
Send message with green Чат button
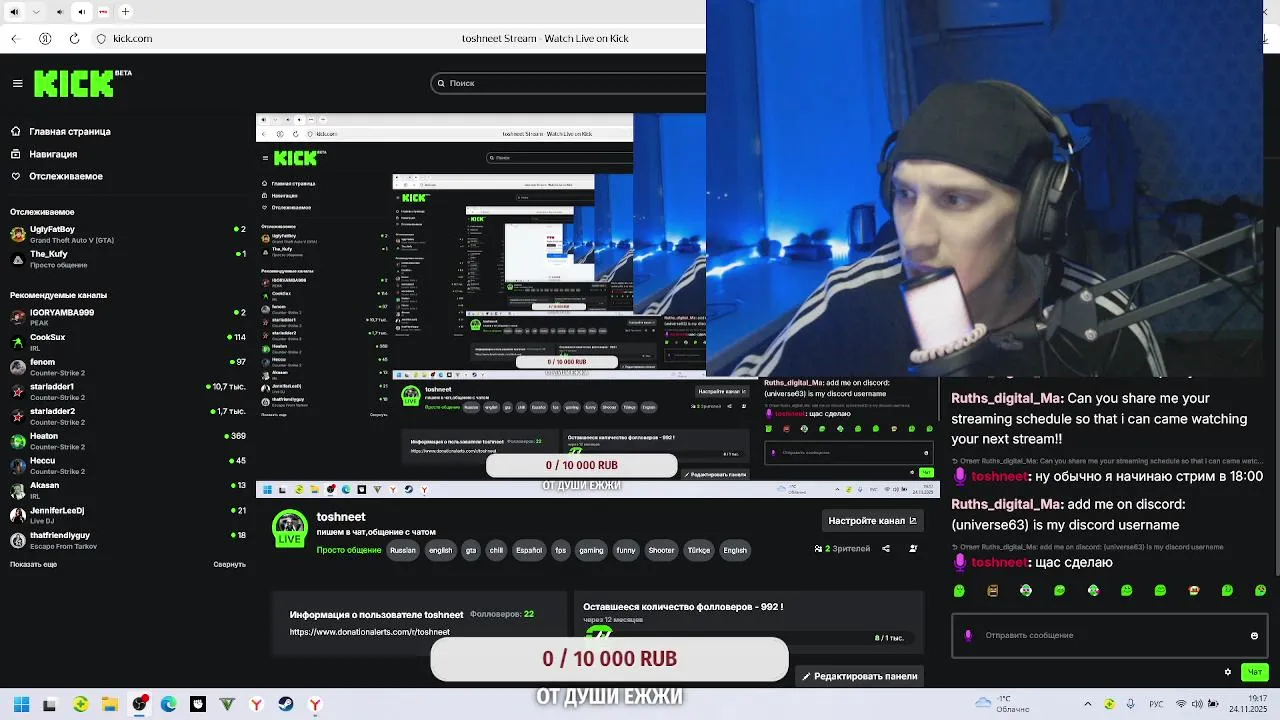[1255, 672]
